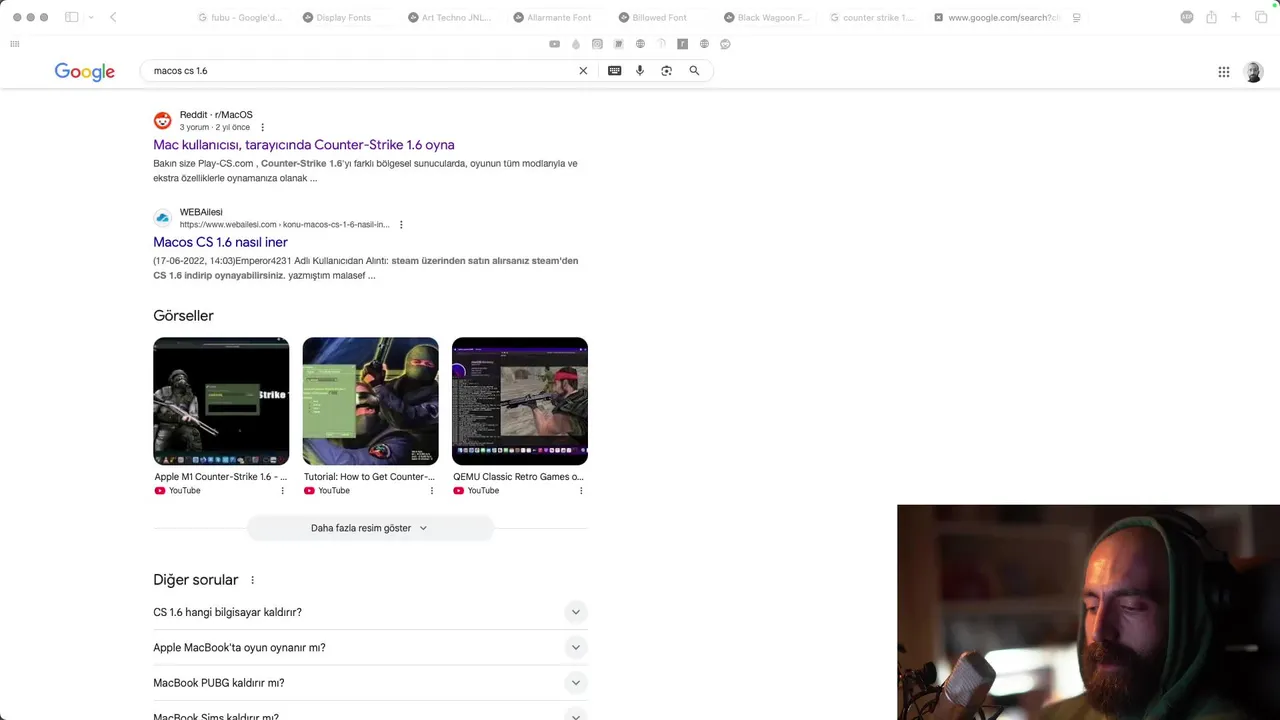Expand Daha fazla resim göster
This screenshot has height=720, width=1280.
click(370, 528)
